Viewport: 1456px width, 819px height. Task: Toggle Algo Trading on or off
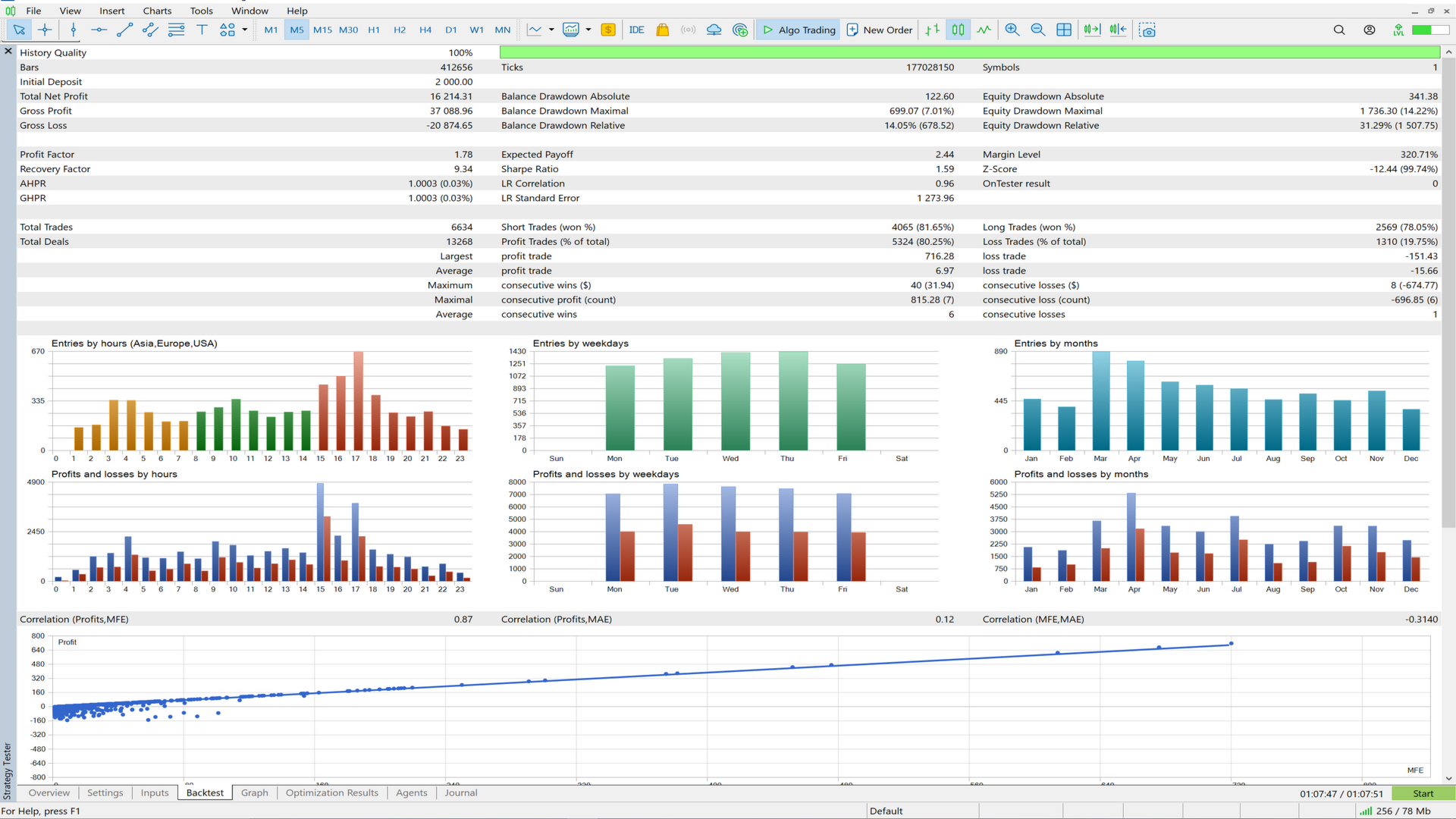(x=798, y=30)
